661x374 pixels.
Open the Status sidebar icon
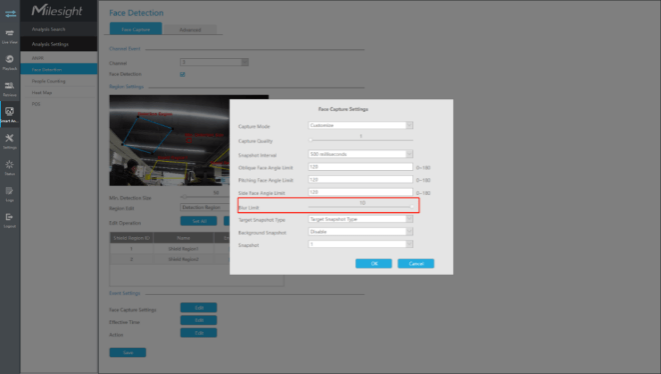coord(10,167)
